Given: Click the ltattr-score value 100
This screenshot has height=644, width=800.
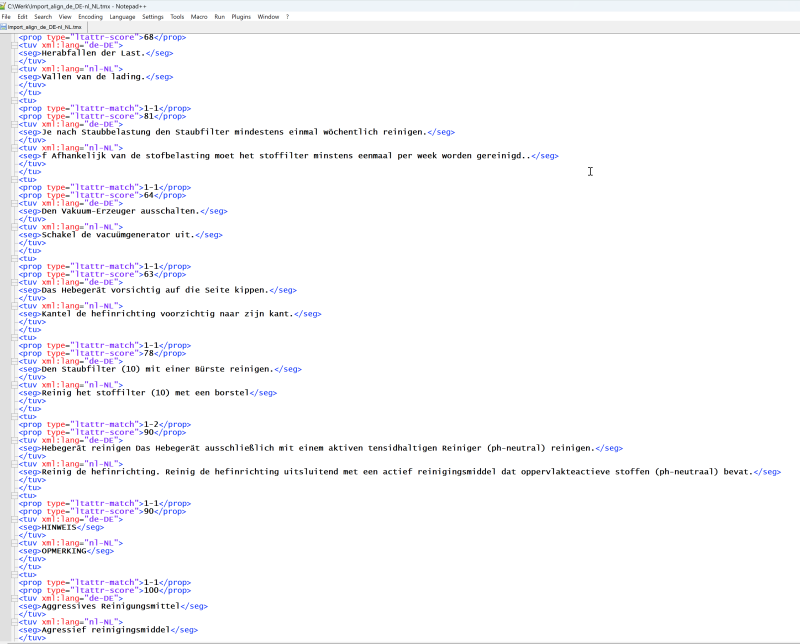Looking at the screenshot, I should 151,591.
